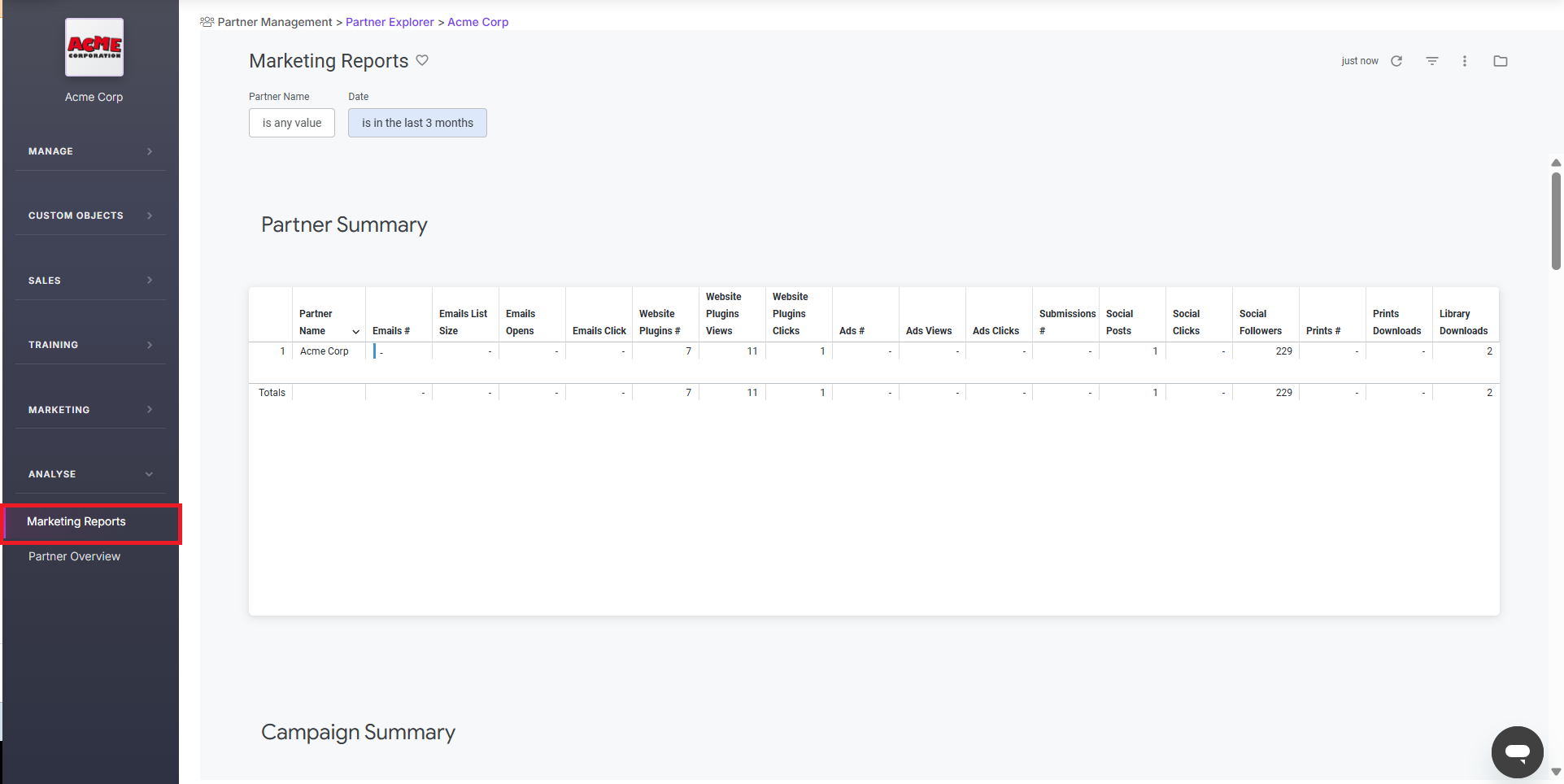Viewport: 1564px width, 784px height.
Task: Click the Social Followers value 229 in Totals
Action: (x=1283, y=392)
